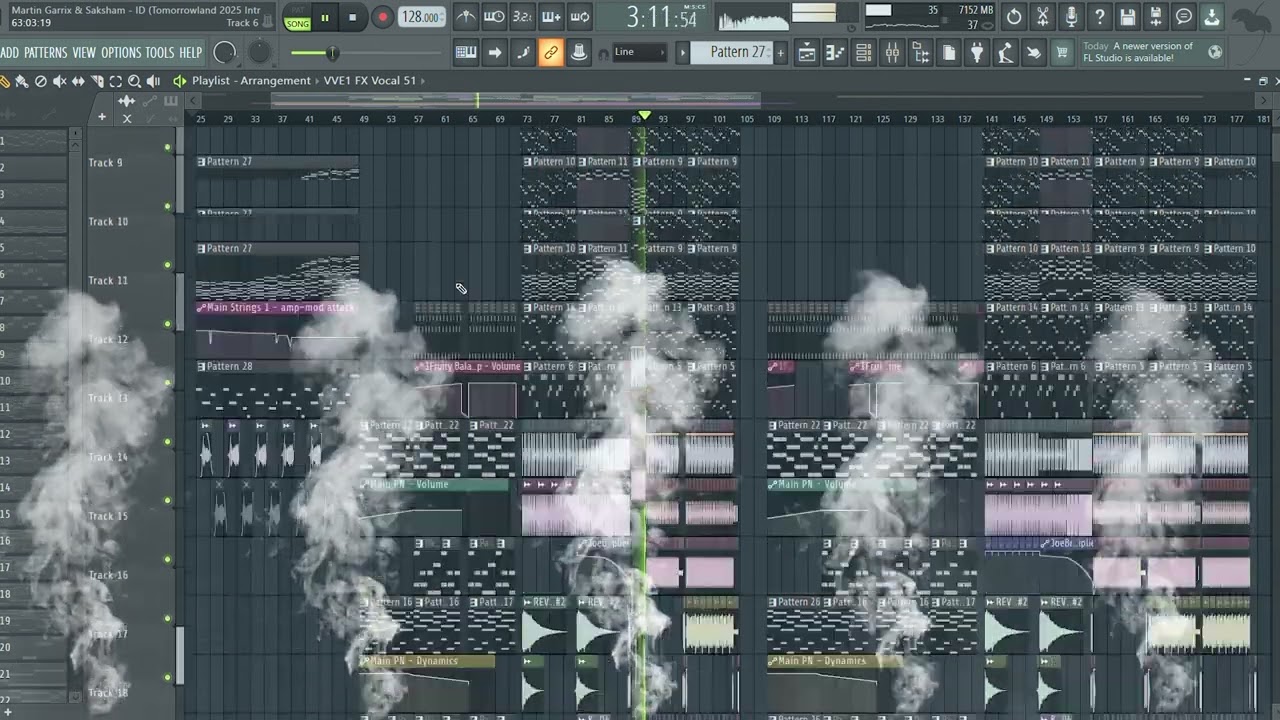Click the red record button
This screenshot has width=1280, height=720.
pos(382,17)
